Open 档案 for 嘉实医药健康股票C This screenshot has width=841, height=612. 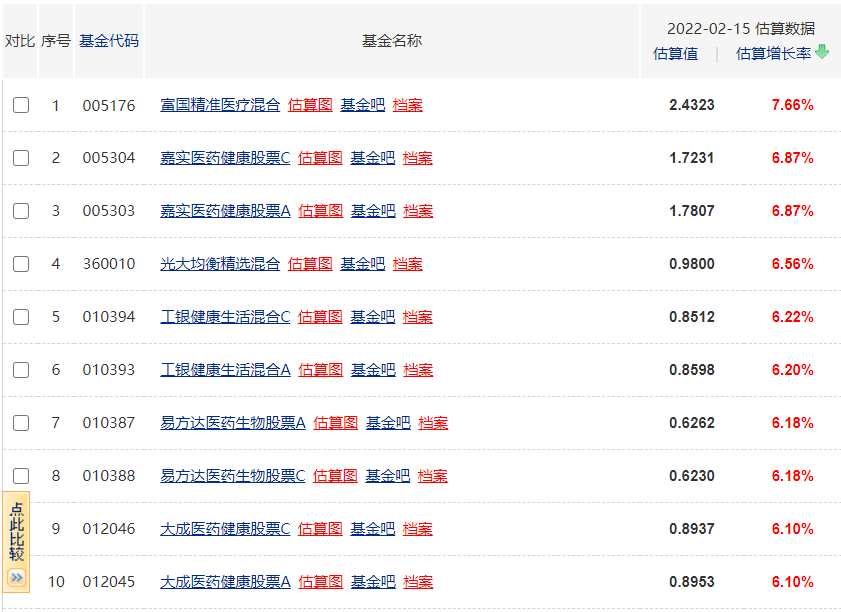click(418, 158)
